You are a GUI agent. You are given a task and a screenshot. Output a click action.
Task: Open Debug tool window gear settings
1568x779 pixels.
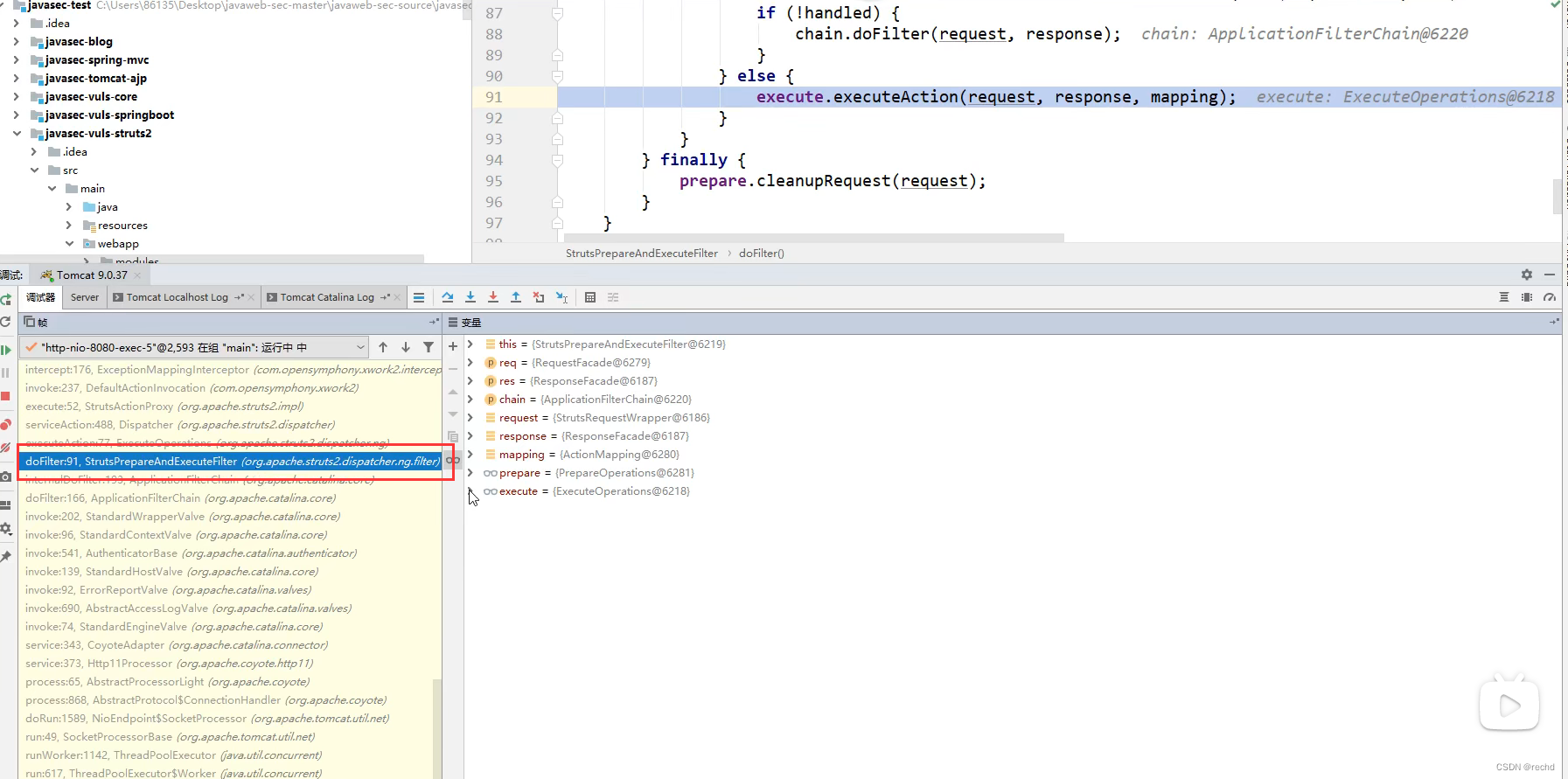click(1527, 275)
